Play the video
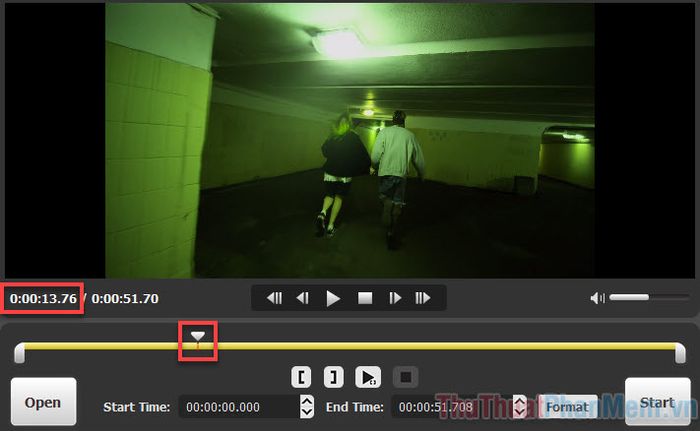The height and width of the screenshot is (431, 700). pyautogui.click(x=333, y=298)
